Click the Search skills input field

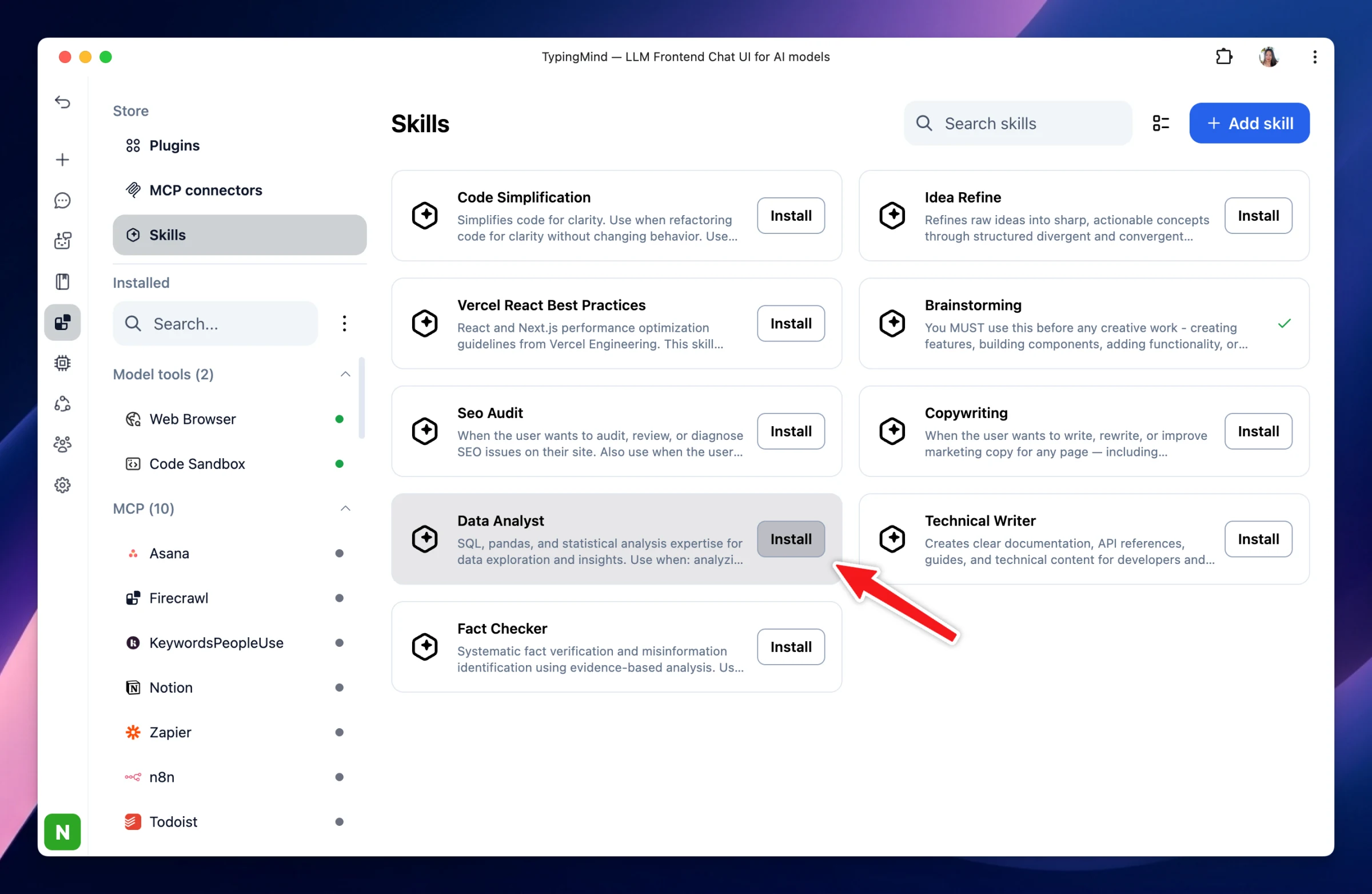1018,123
